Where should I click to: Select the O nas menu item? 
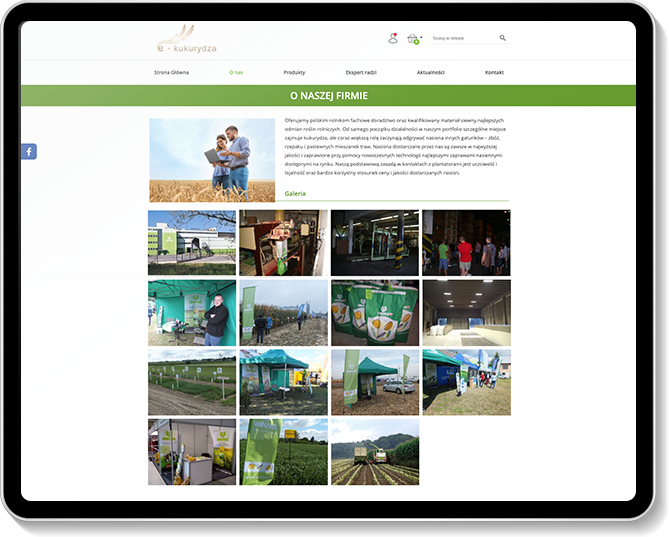(x=236, y=73)
